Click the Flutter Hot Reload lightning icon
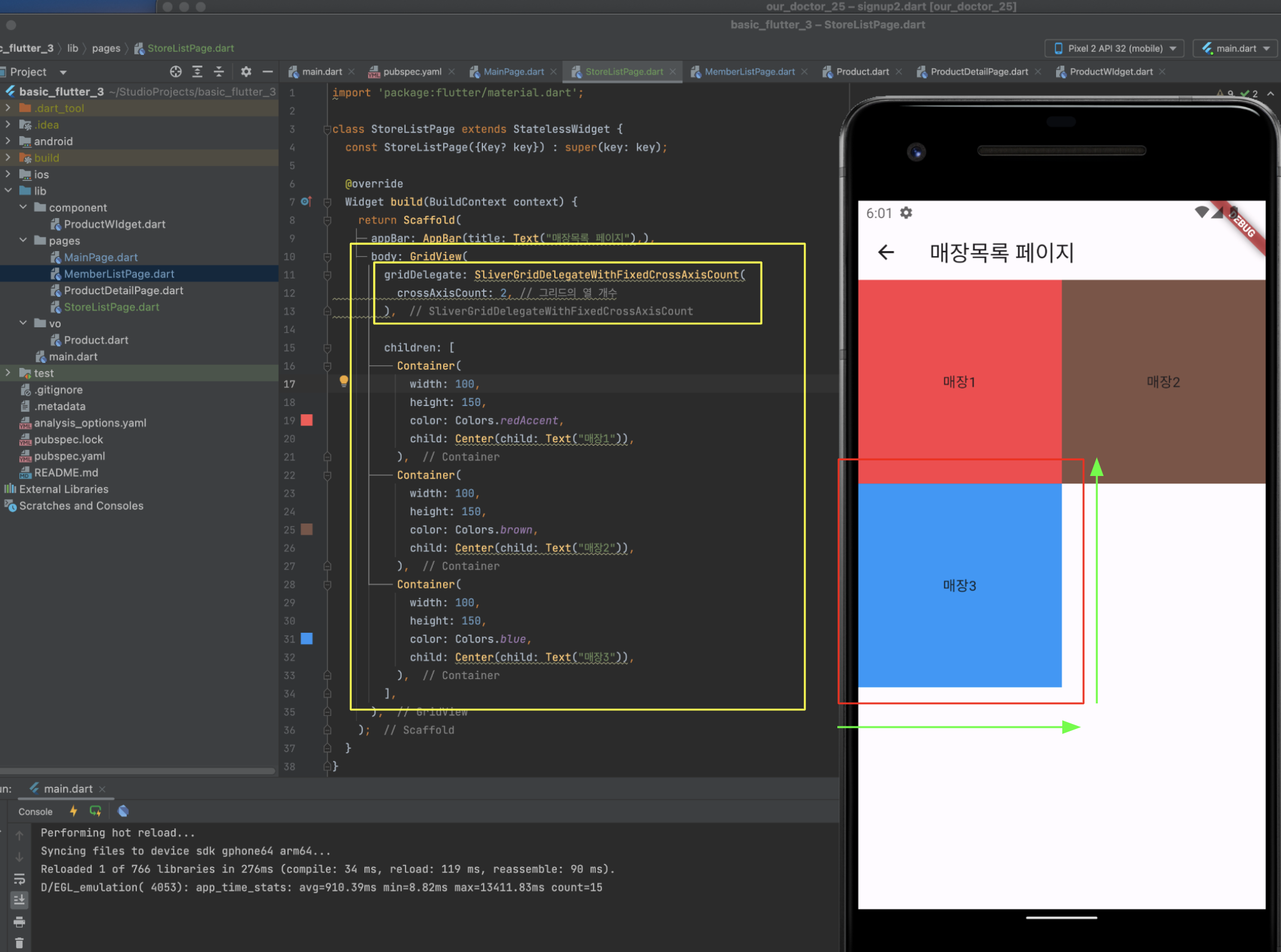Viewport: 1281px width, 952px height. pyautogui.click(x=74, y=811)
